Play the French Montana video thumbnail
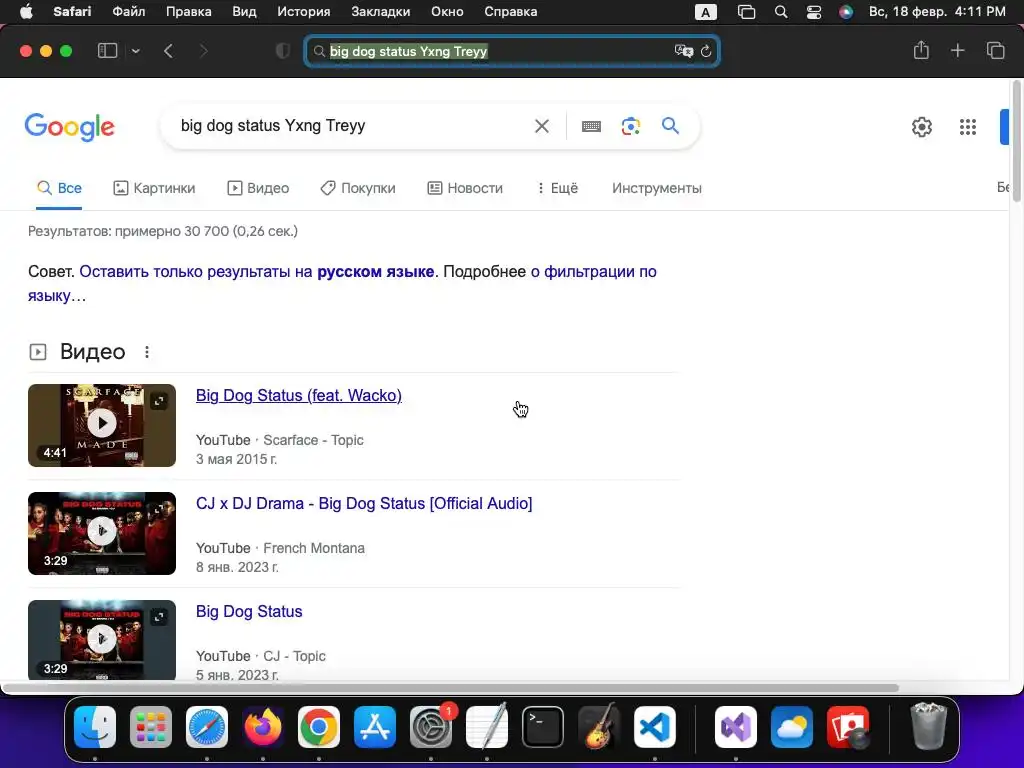This screenshot has width=1024, height=768. (102, 532)
